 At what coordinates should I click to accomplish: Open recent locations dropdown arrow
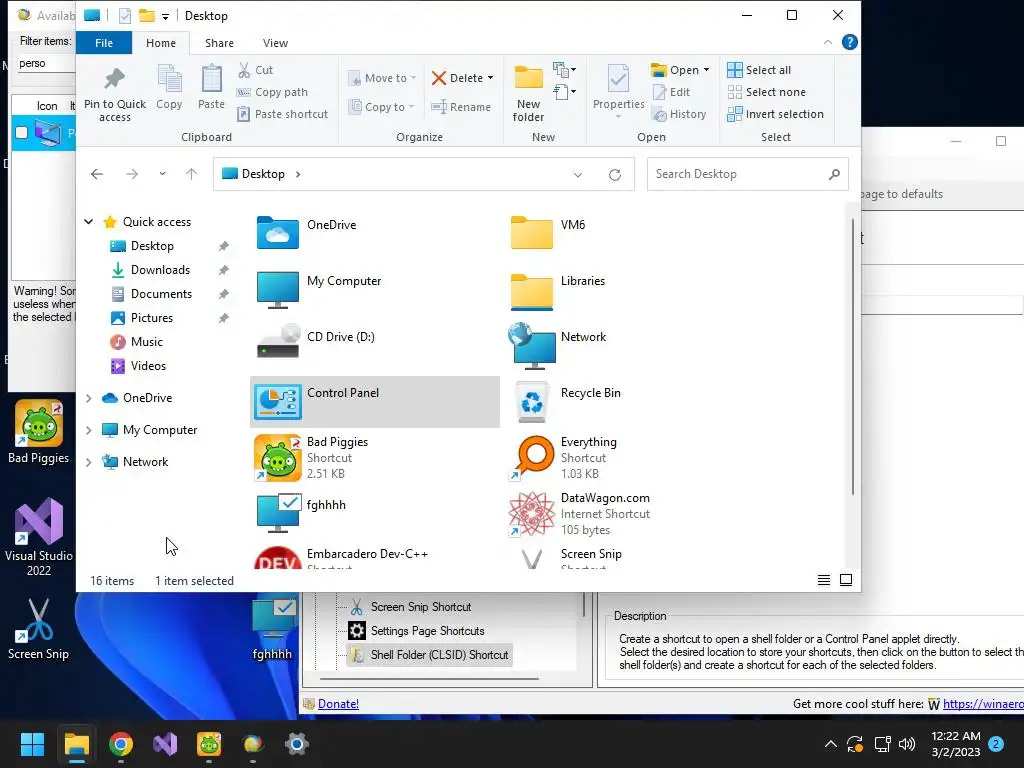[x=162, y=174]
